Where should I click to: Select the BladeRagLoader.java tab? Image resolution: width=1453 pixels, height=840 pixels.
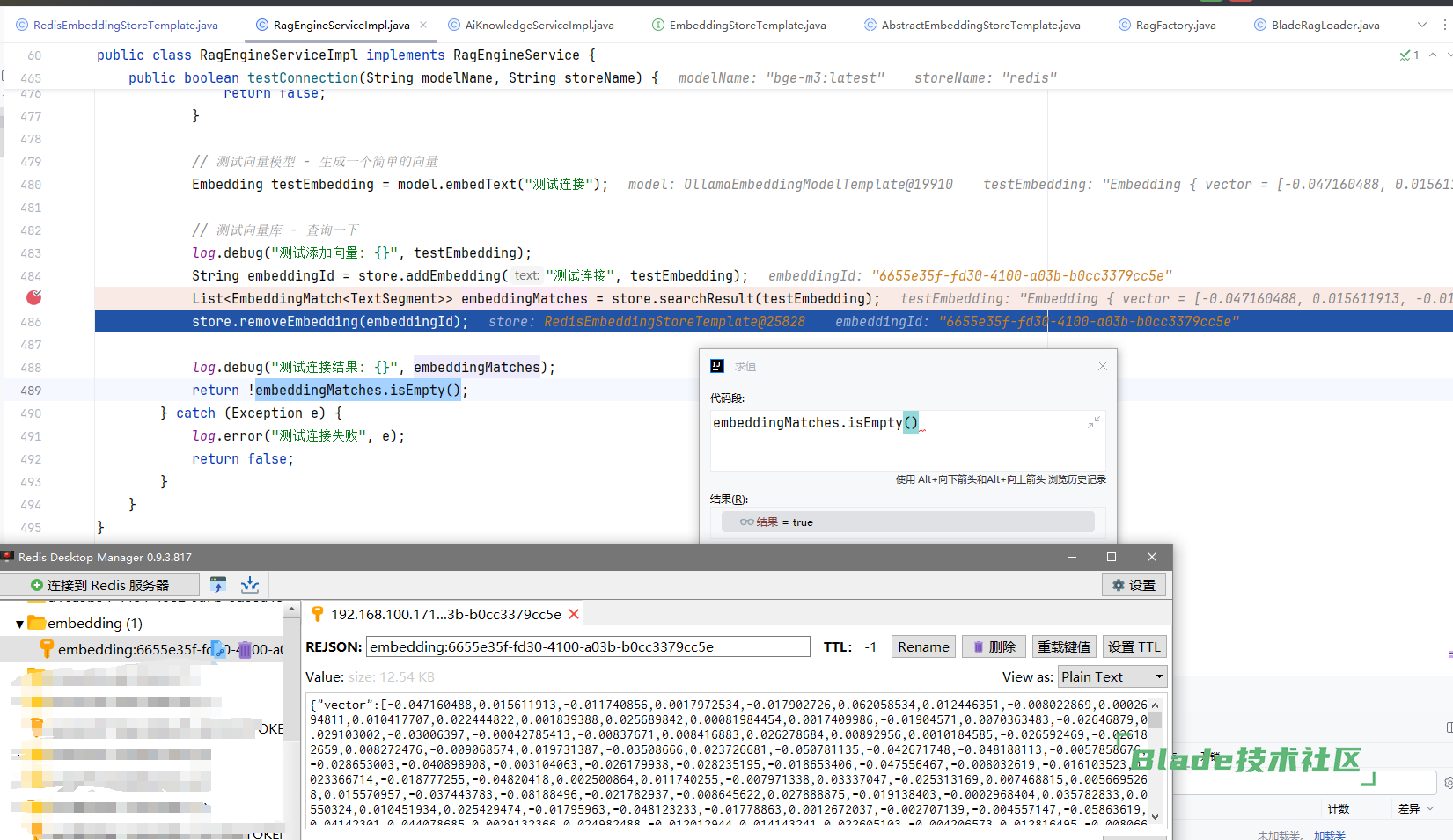[1317, 25]
